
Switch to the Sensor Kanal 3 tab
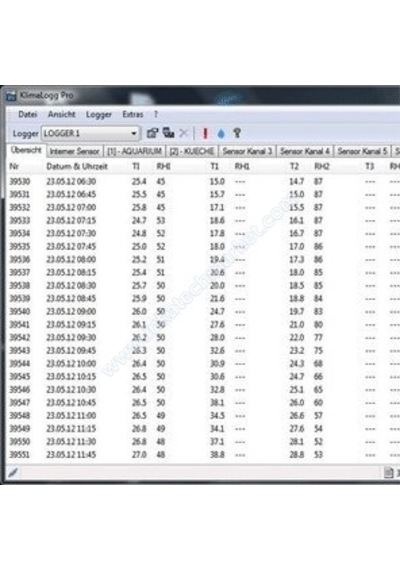[x=247, y=152]
